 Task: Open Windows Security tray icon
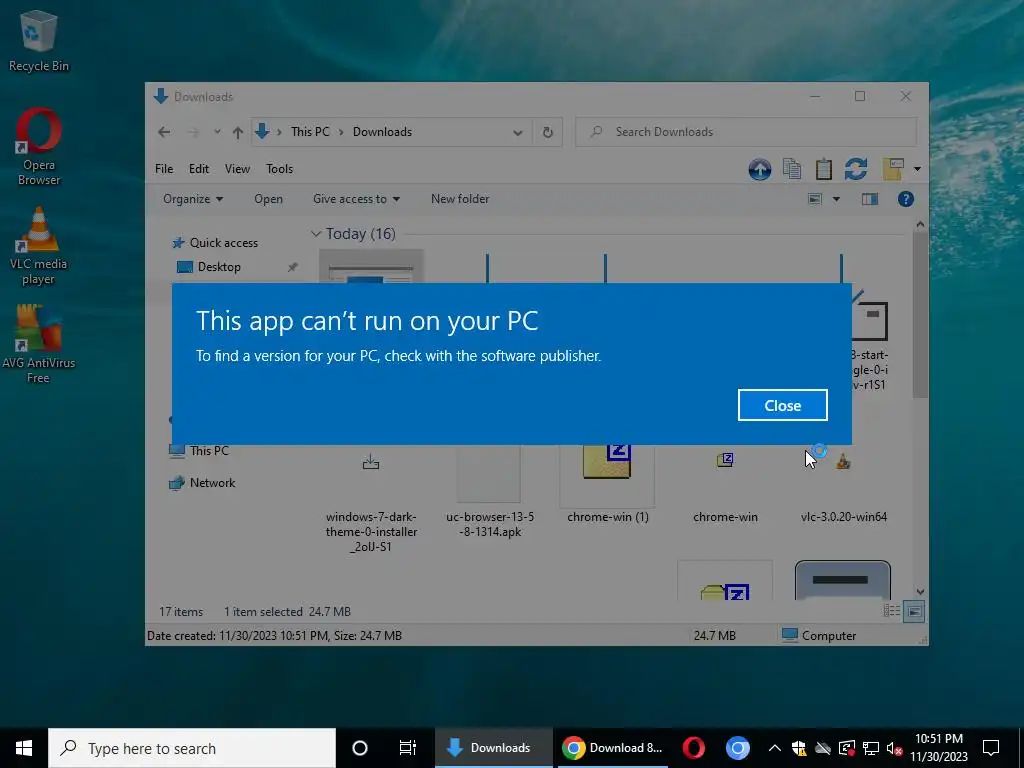(x=799, y=748)
